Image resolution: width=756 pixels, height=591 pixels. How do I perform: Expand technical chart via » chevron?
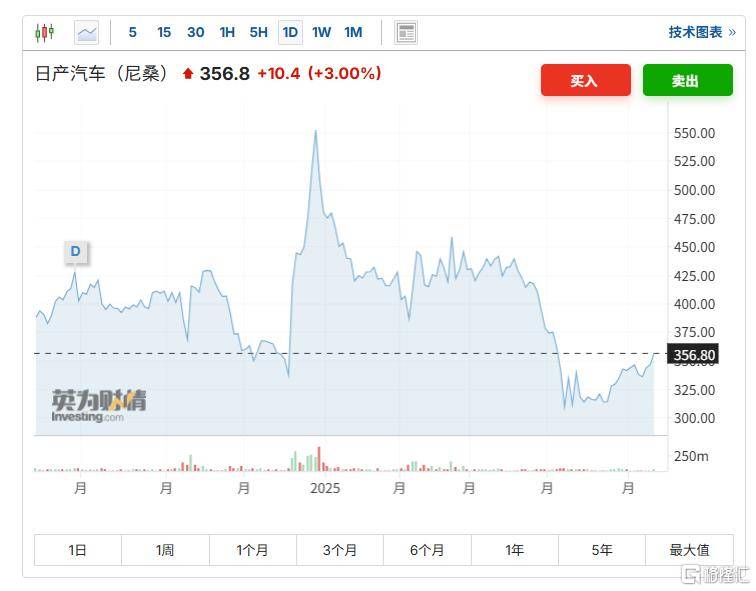732,32
